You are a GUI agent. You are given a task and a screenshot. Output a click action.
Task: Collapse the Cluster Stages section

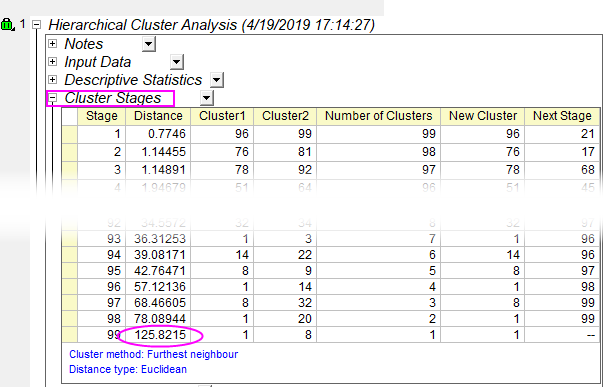tap(53, 98)
